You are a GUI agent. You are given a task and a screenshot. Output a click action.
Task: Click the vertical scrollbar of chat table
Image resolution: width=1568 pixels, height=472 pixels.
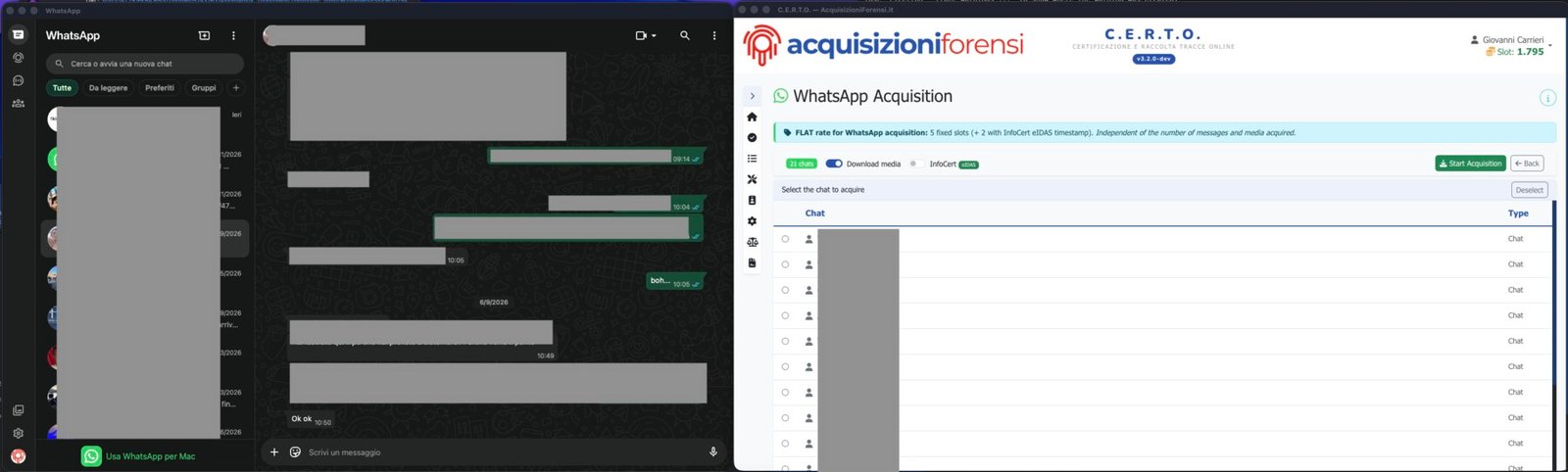[1553, 294]
